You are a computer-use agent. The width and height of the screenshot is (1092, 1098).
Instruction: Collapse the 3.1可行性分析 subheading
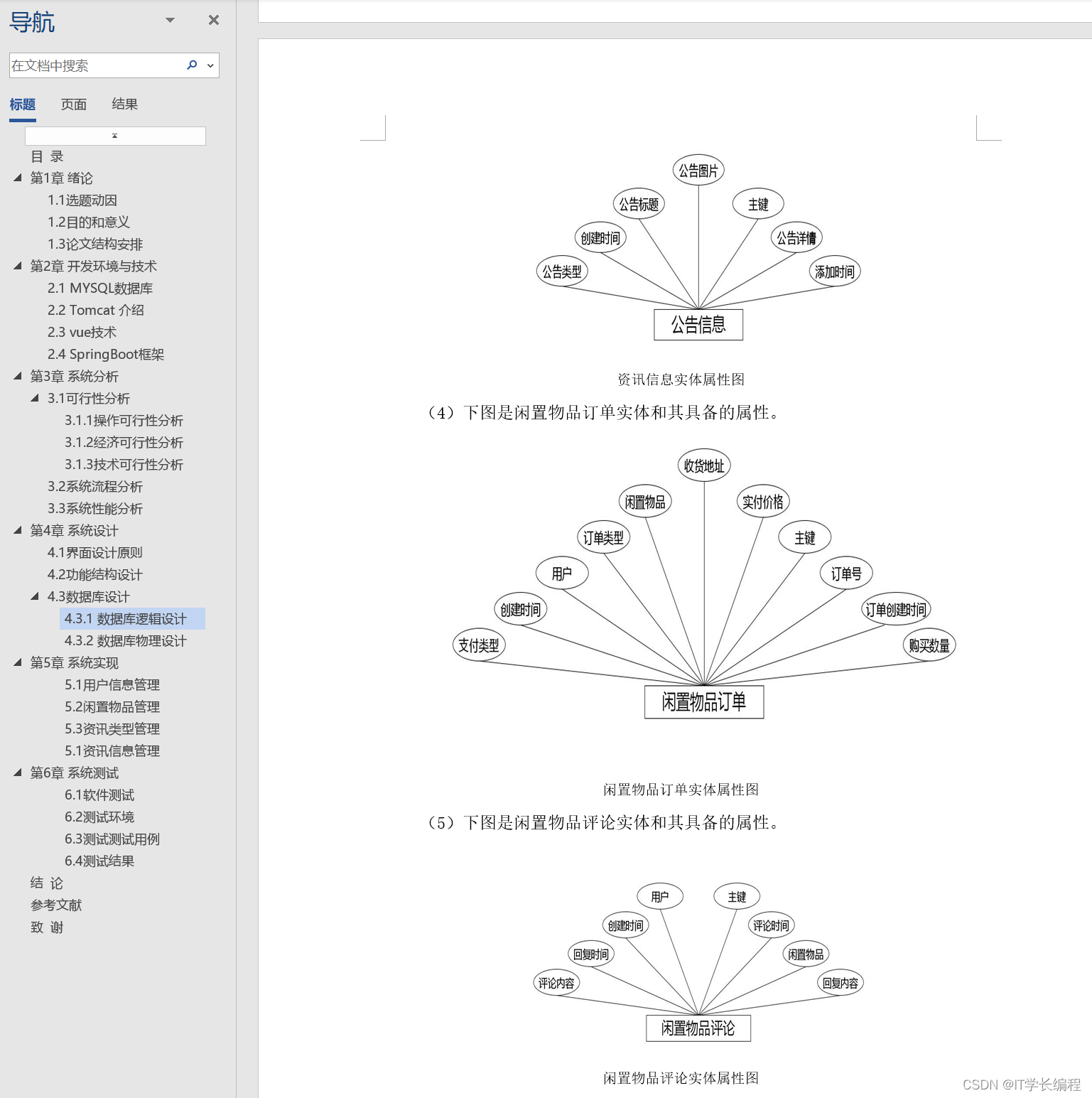click(35, 398)
